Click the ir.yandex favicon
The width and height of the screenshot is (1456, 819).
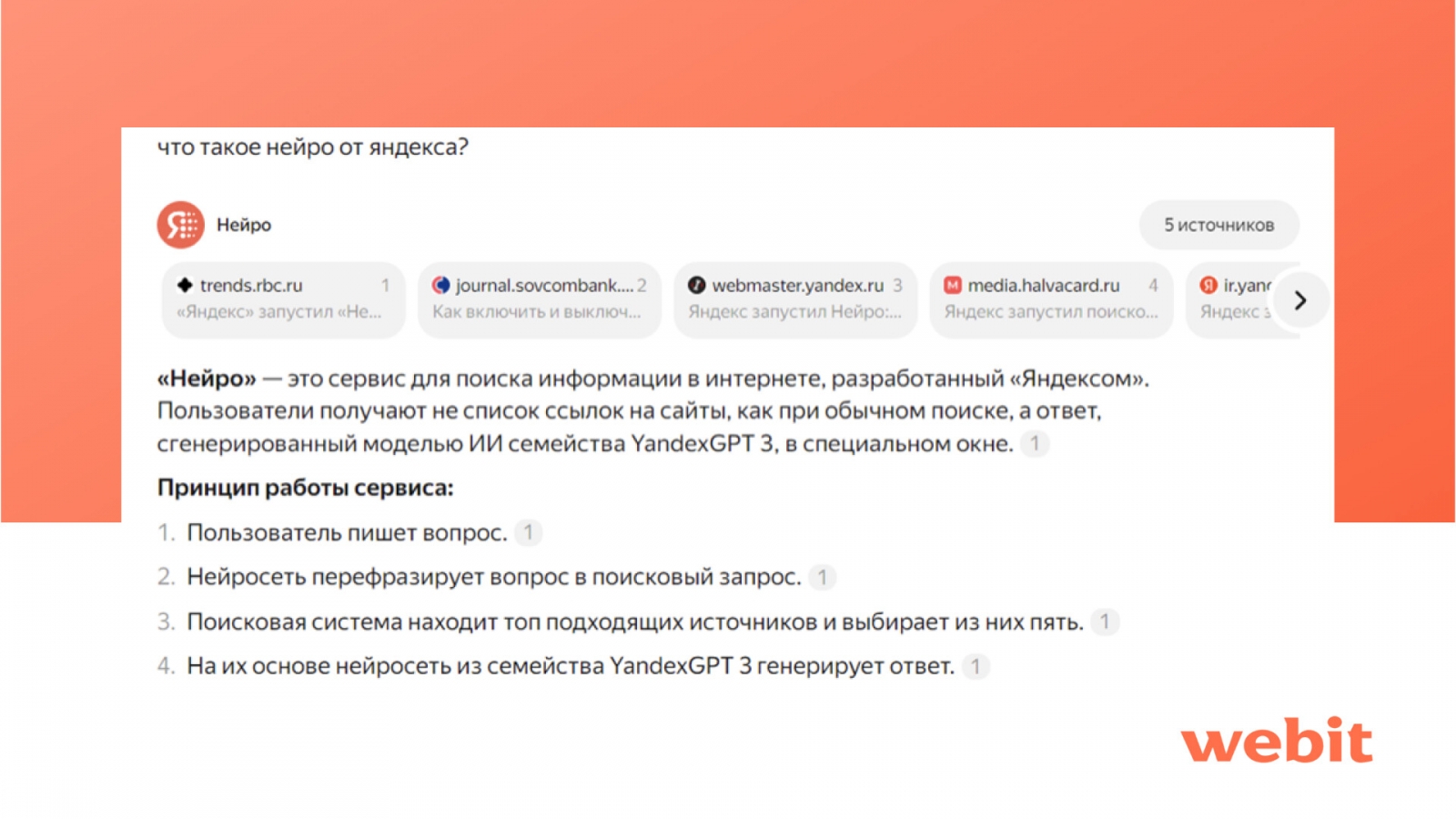1208,285
